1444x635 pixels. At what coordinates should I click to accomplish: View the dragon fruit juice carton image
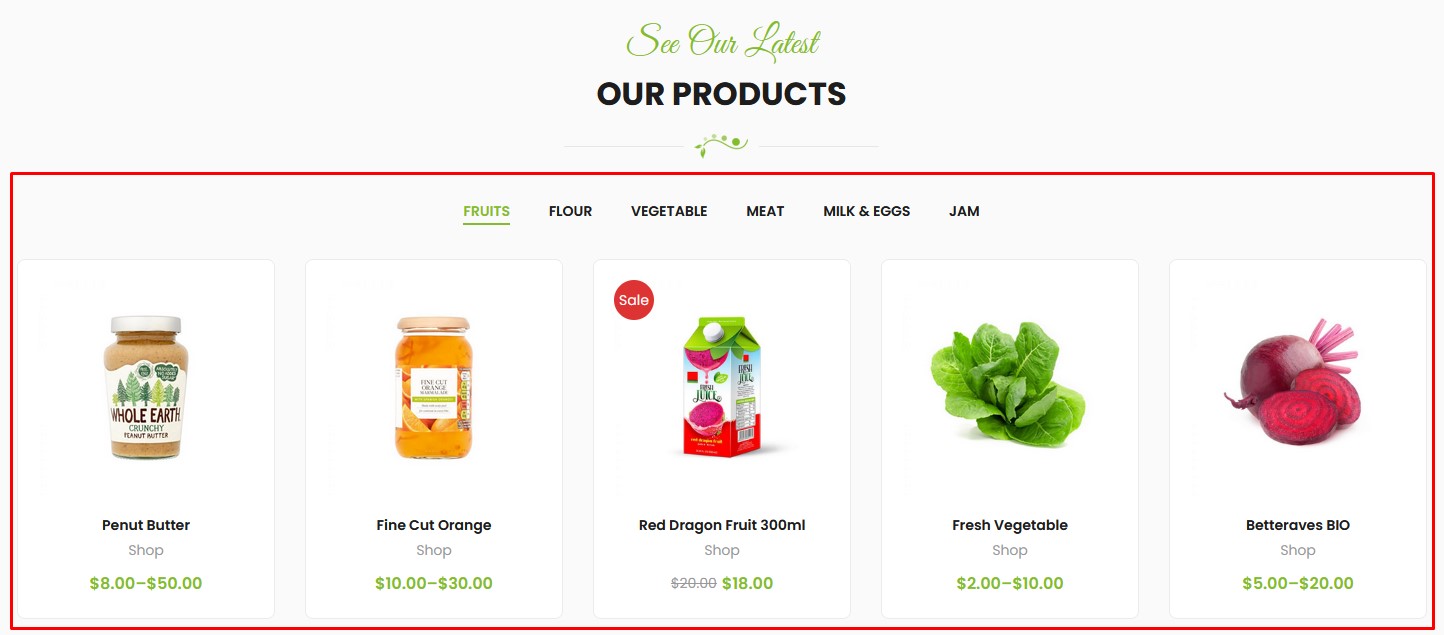point(722,387)
